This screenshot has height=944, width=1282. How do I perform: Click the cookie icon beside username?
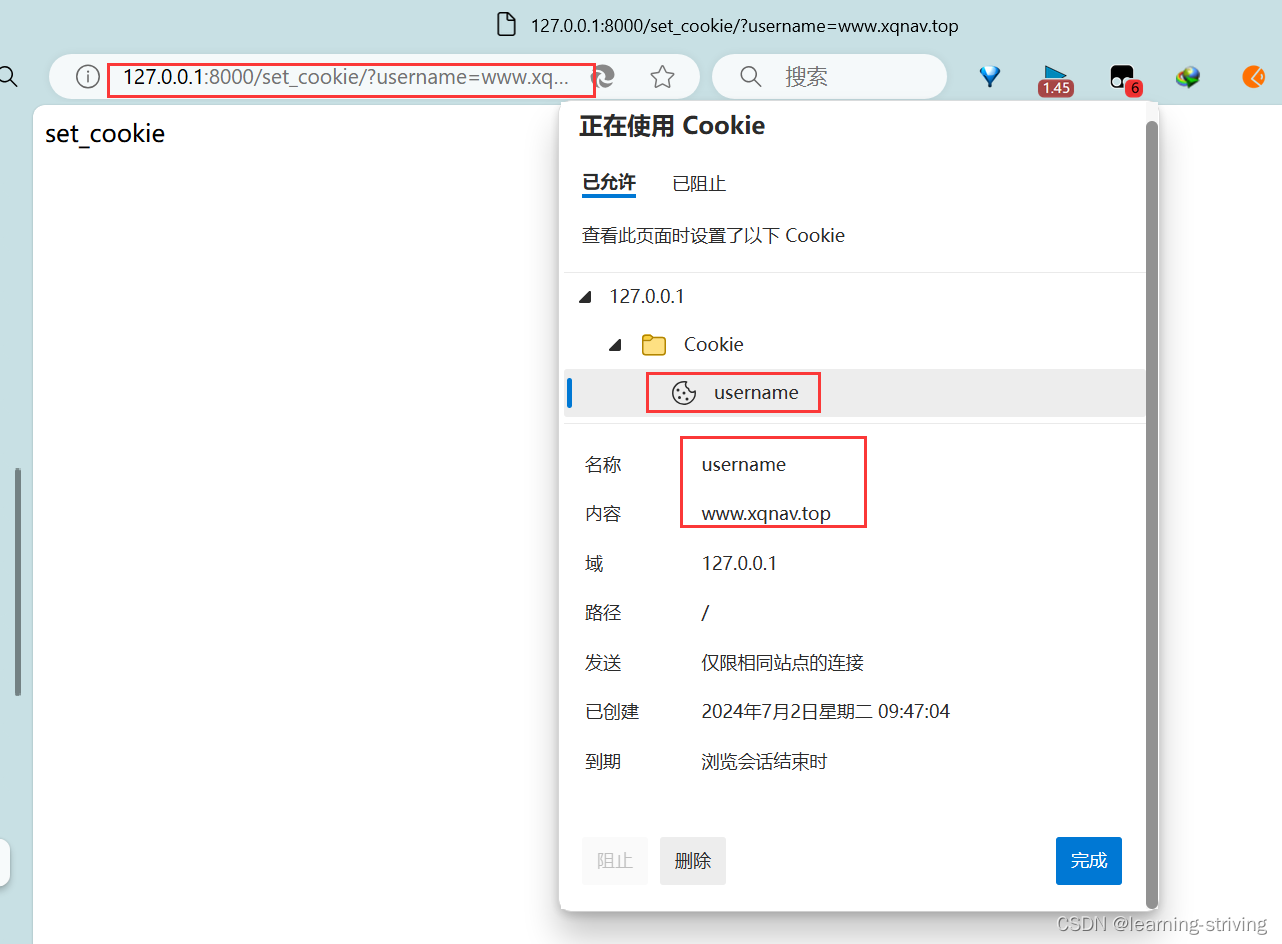pyautogui.click(x=683, y=393)
